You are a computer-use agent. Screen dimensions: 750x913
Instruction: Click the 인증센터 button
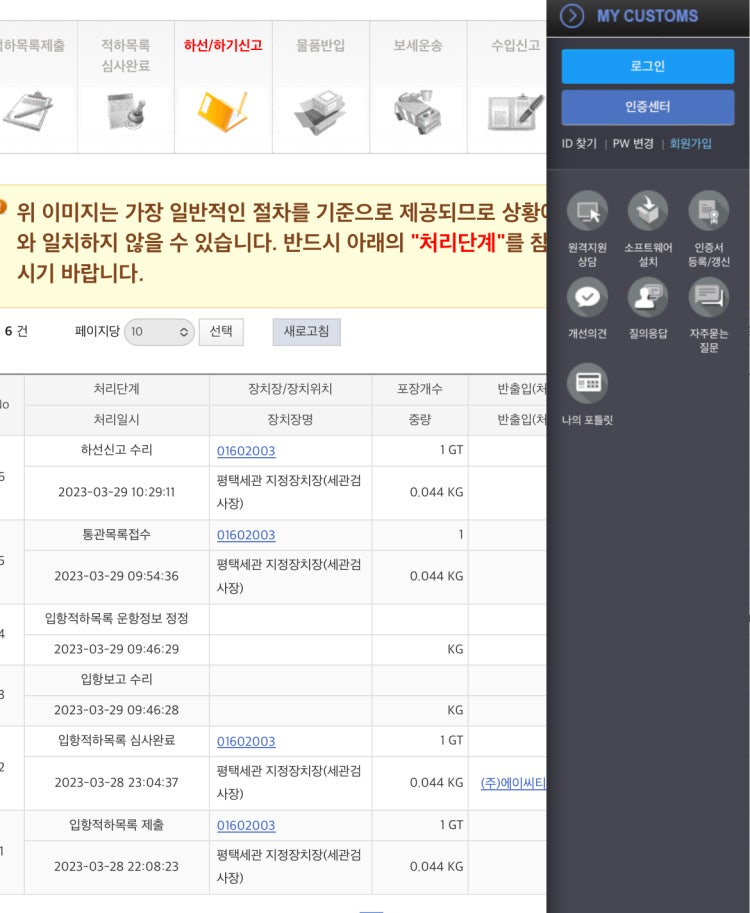tap(648, 107)
